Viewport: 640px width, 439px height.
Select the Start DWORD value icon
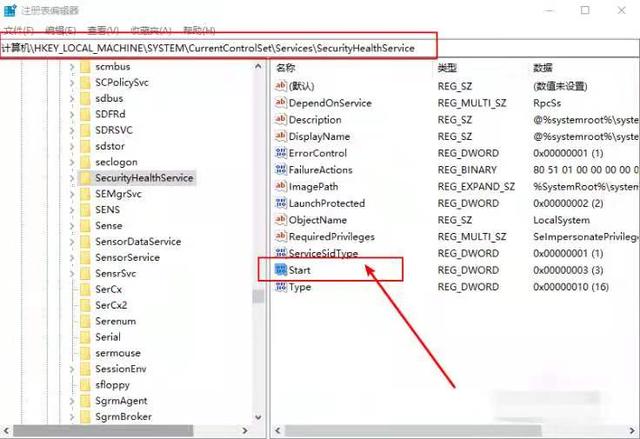281,270
